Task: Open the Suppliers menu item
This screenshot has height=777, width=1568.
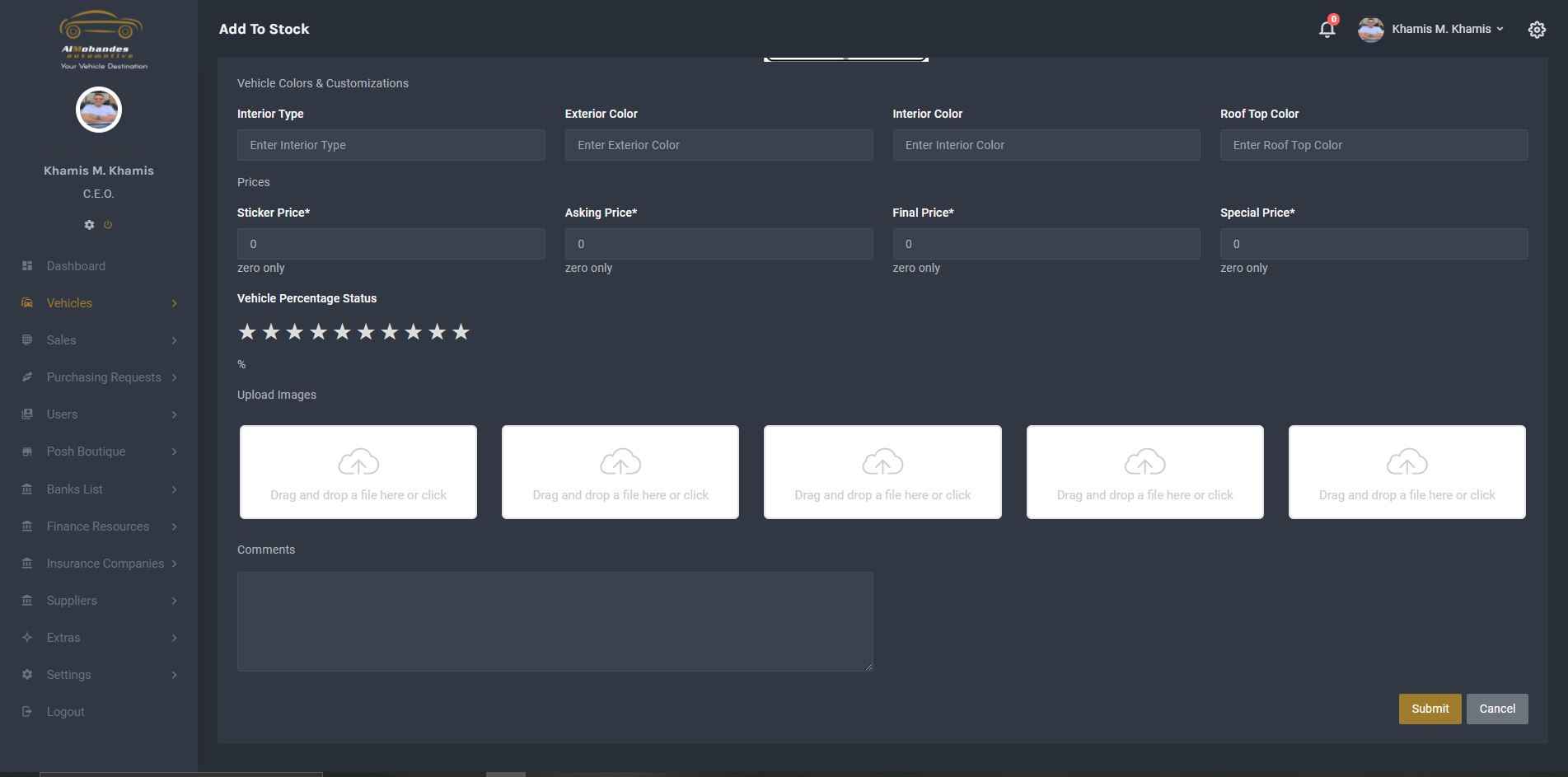Action: 72,601
